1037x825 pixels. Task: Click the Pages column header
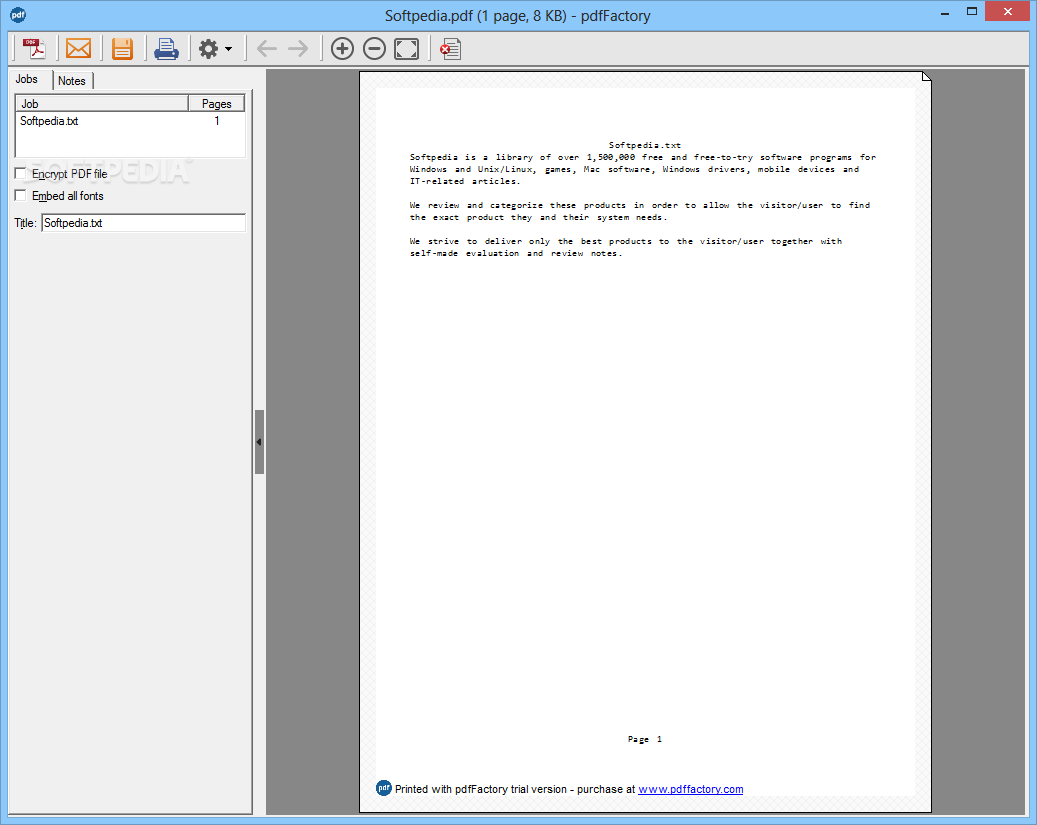click(216, 103)
